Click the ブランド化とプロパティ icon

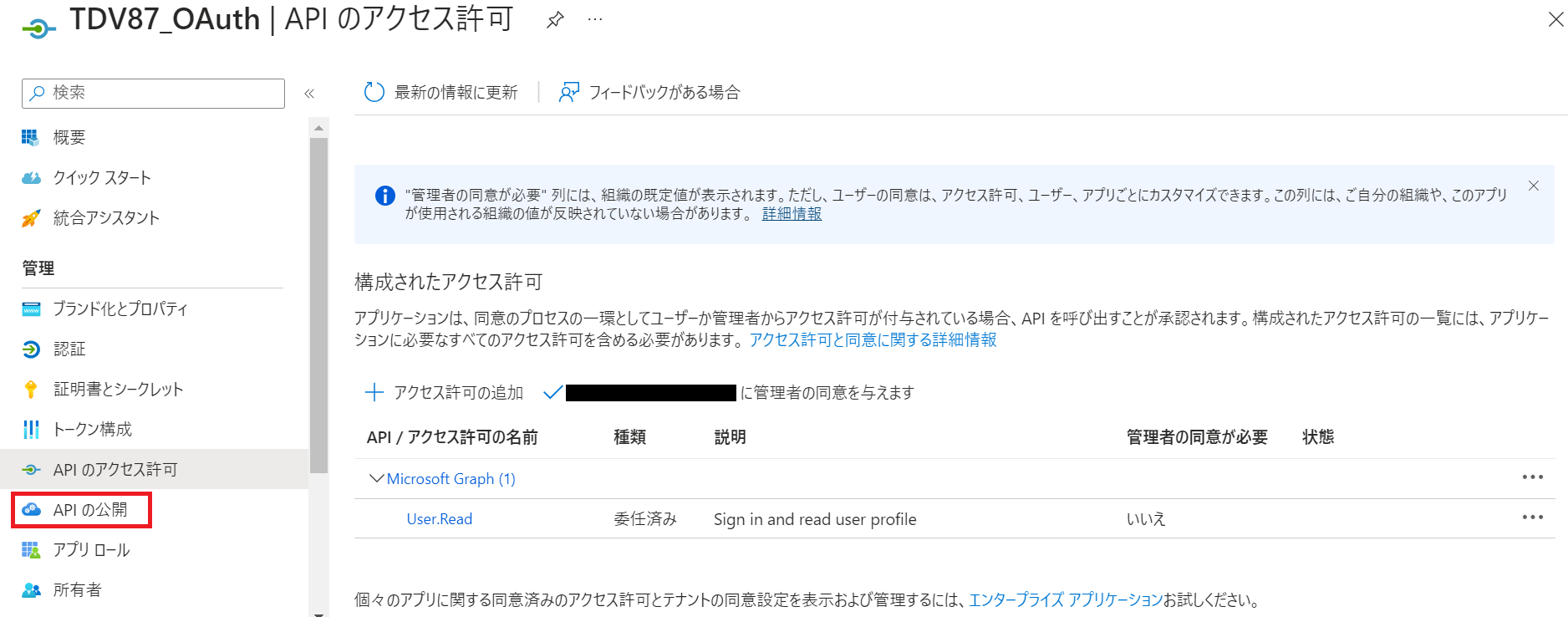[31, 309]
